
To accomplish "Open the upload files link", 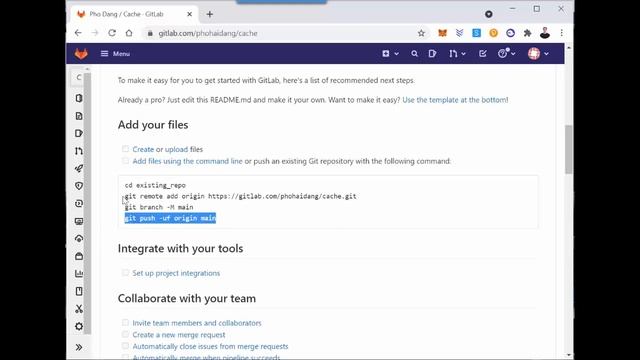I will coord(176,149).
